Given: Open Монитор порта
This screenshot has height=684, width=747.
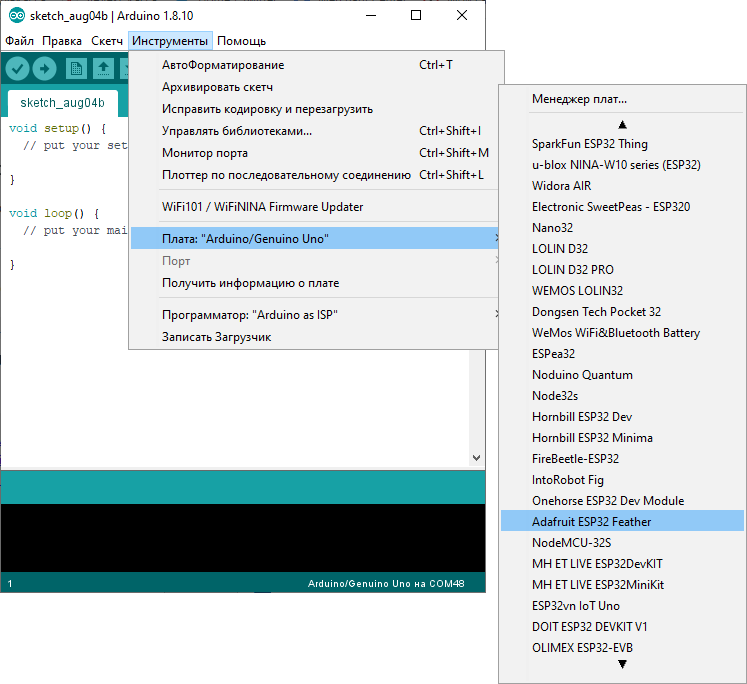Looking at the screenshot, I should pos(315,153).
